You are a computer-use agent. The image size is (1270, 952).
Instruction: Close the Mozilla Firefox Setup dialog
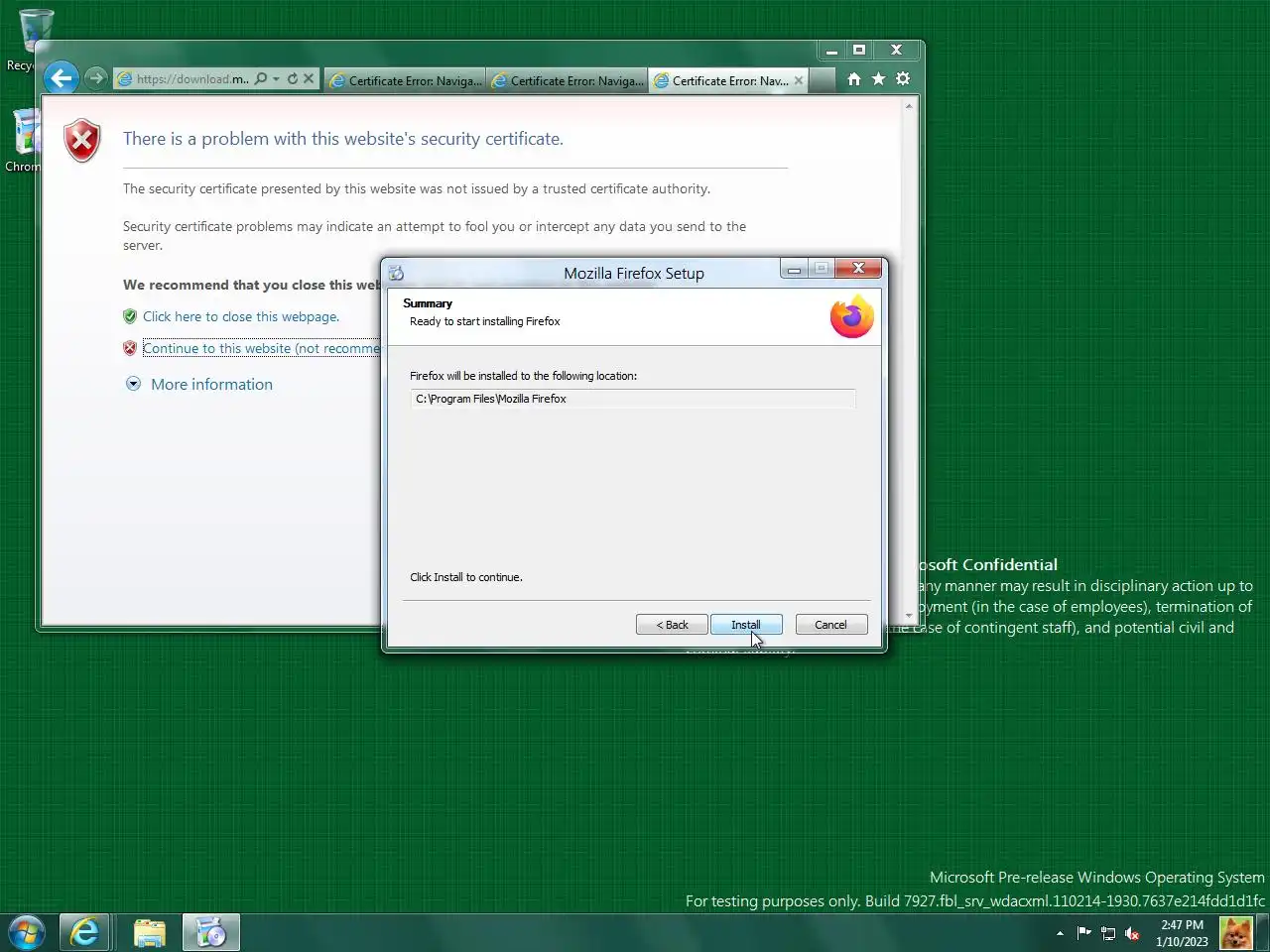[x=858, y=269]
